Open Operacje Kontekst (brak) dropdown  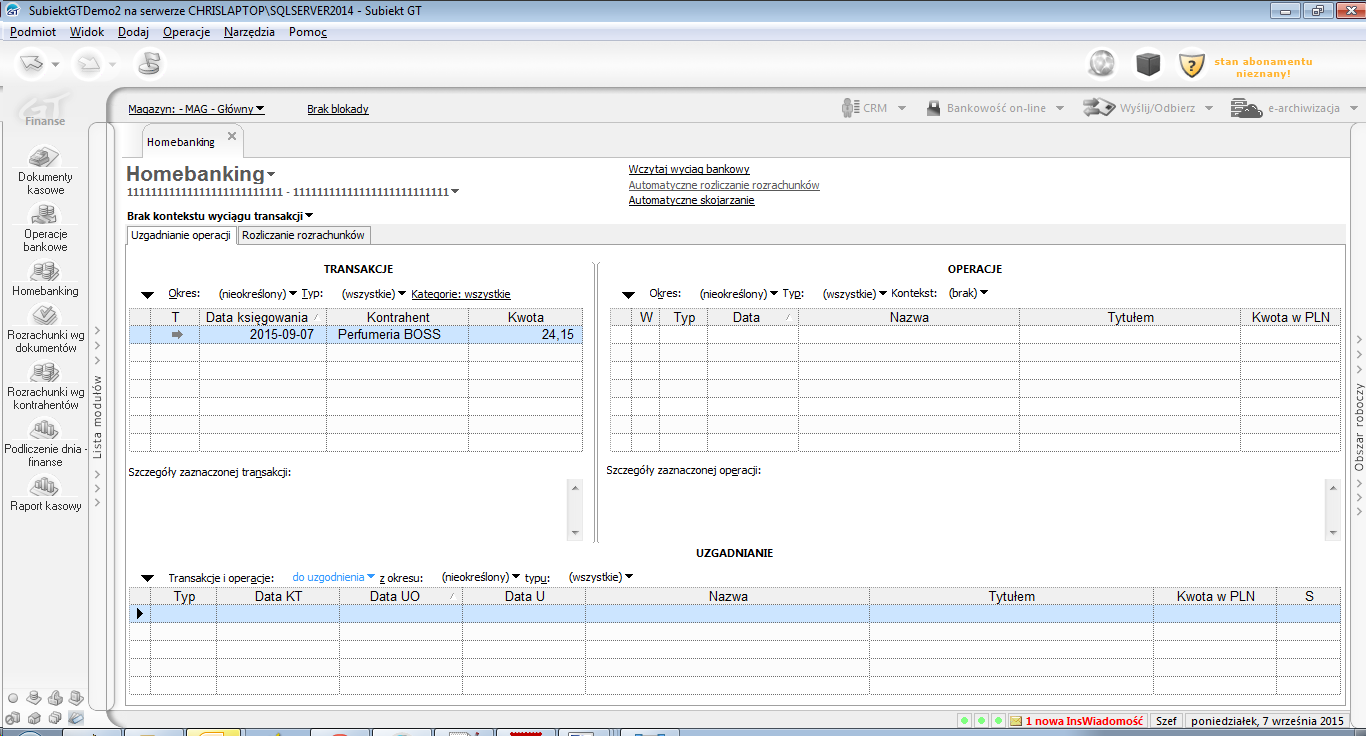(968, 294)
